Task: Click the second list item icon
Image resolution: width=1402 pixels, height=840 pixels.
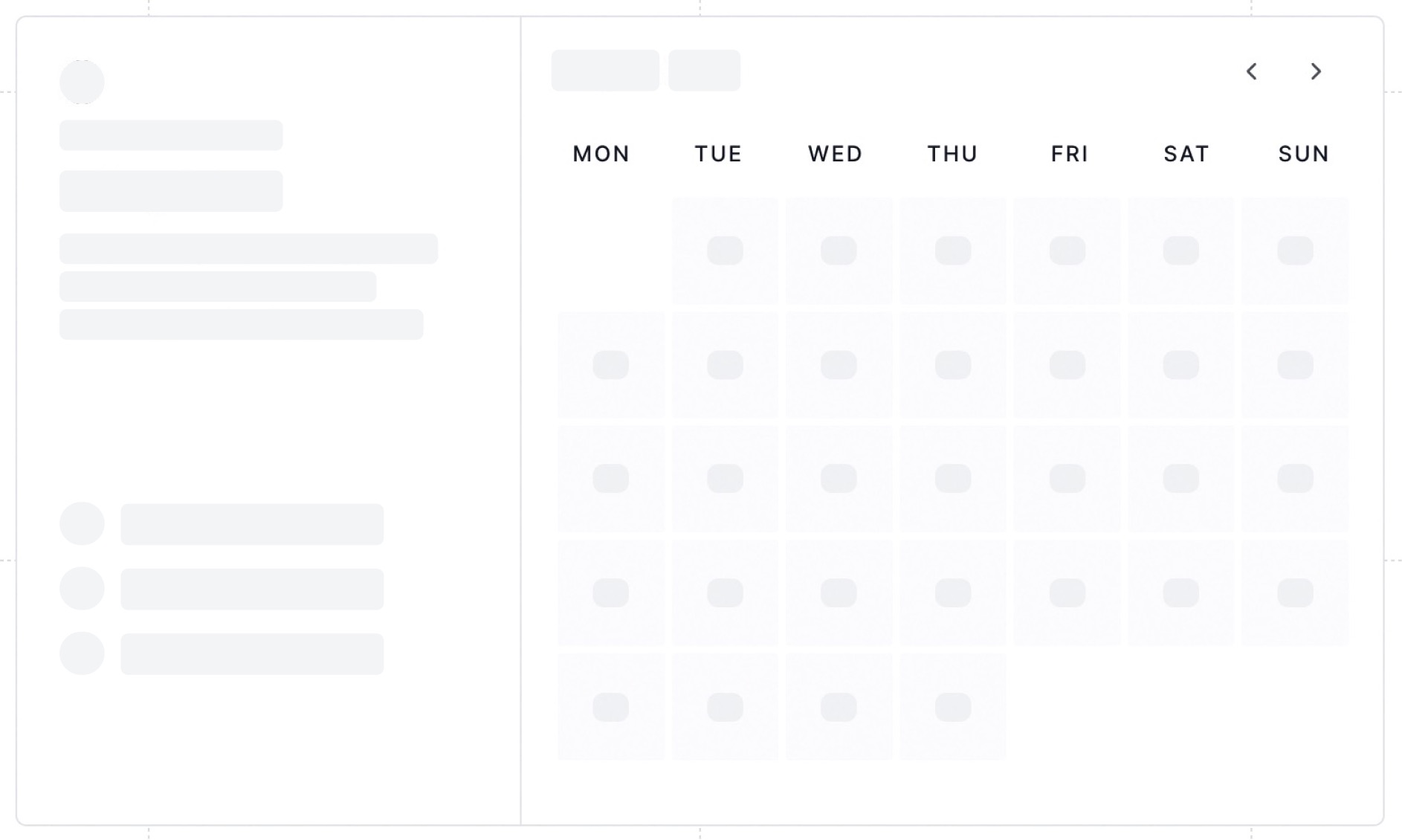Action: point(82,588)
